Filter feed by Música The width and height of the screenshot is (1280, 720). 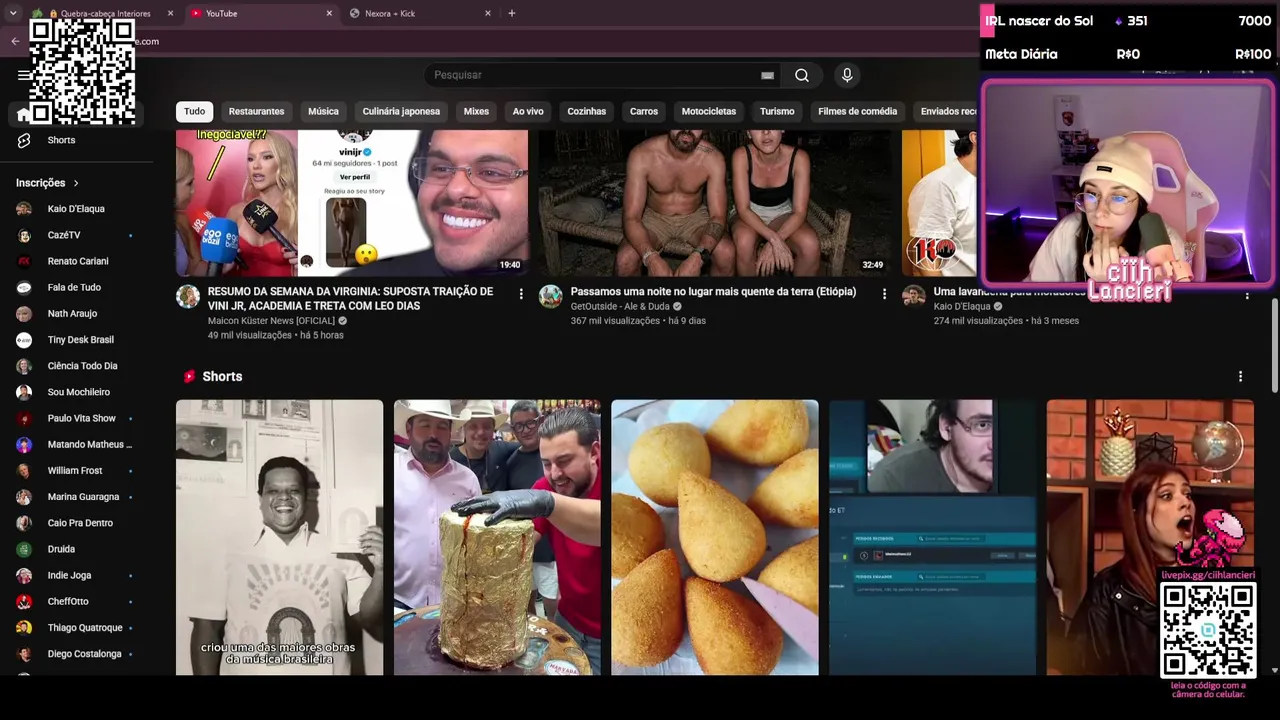[x=323, y=111]
